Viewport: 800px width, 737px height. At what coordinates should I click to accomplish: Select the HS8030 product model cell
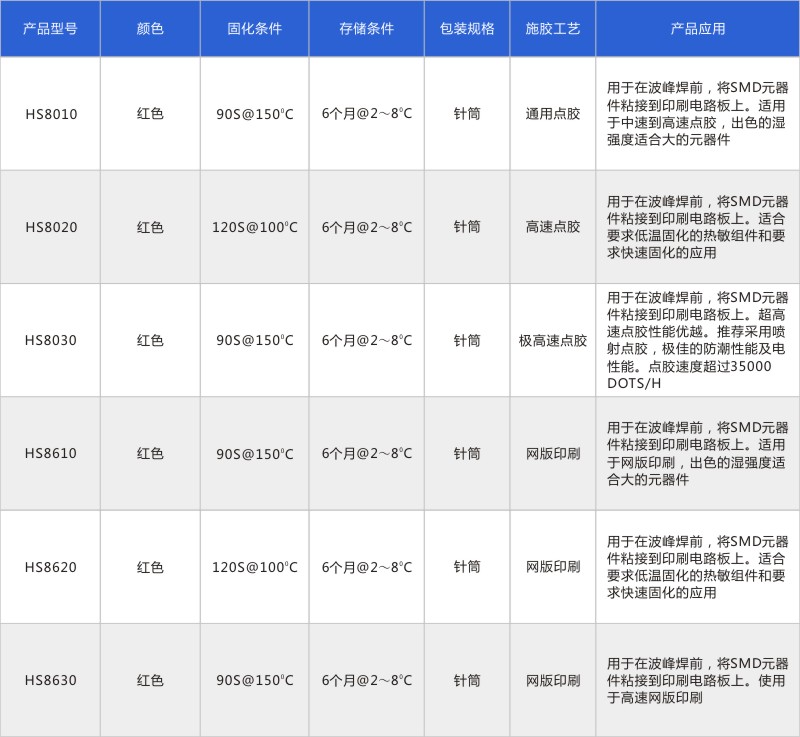click(x=50, y=340)
